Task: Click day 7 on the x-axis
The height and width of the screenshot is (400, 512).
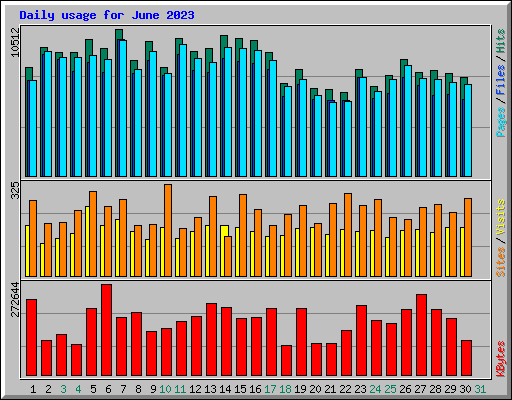Action: [123, 389]
